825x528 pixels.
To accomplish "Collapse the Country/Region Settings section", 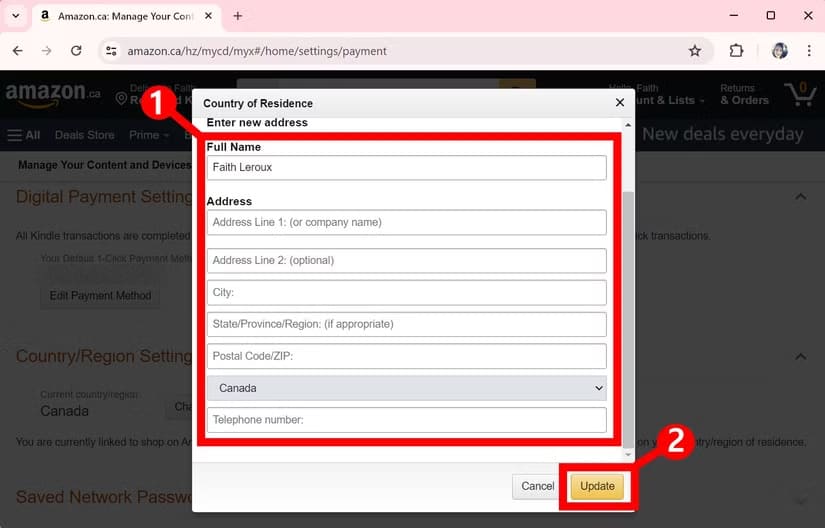I will click(x=801, y=357).
